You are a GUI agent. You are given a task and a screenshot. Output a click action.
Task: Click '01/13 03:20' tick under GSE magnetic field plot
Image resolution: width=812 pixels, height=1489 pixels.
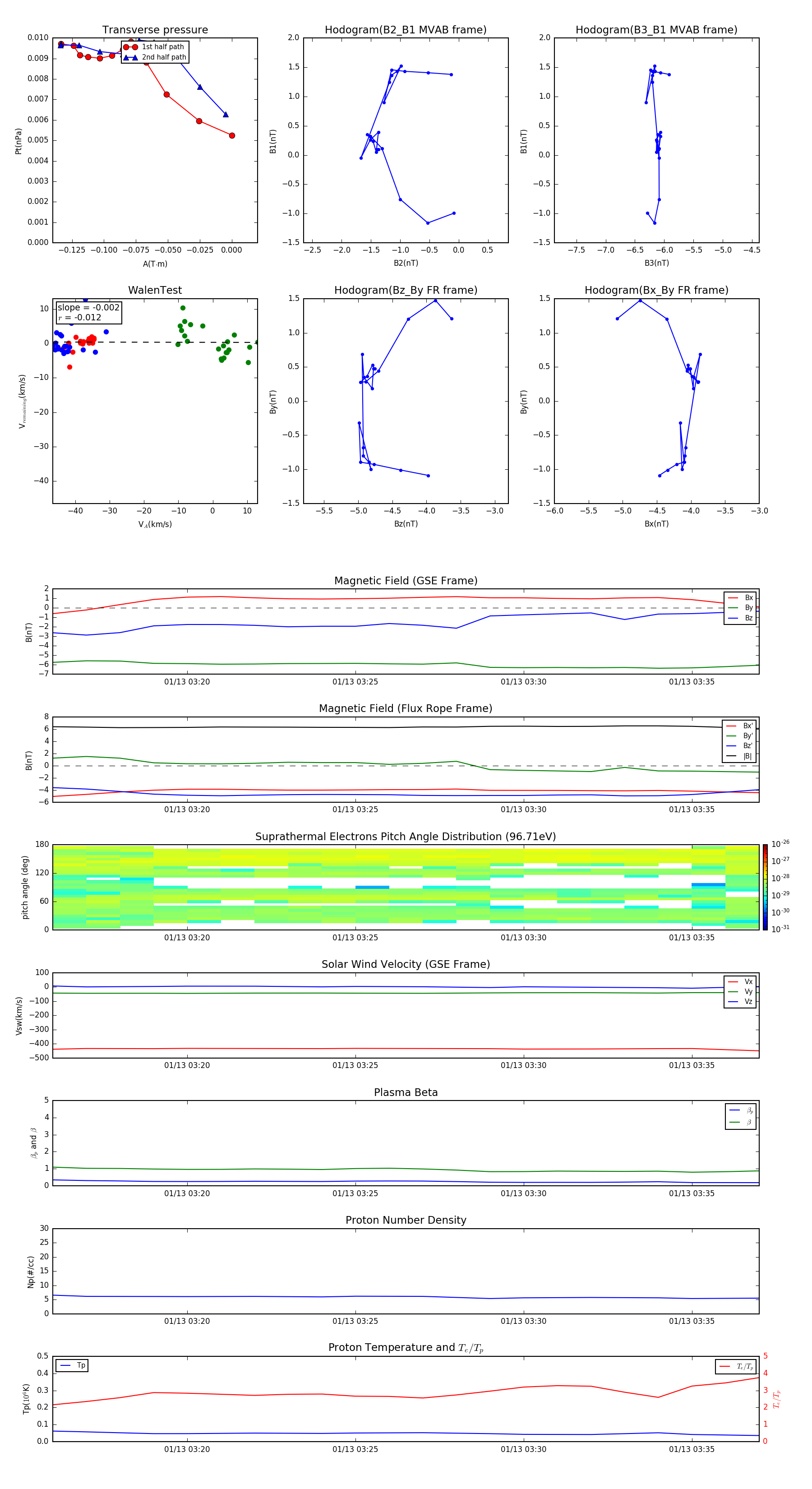click(x=187, y=682)
